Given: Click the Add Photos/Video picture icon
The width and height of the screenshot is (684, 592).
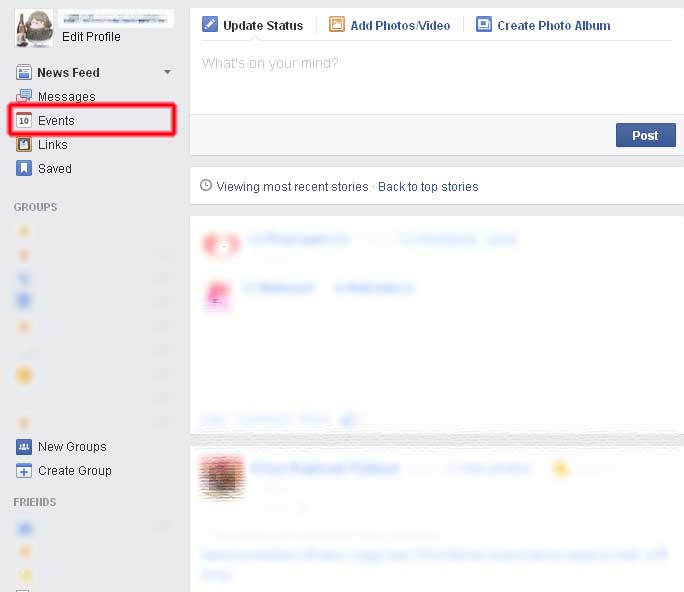Looking at the screenshot, I should (337, 24).
